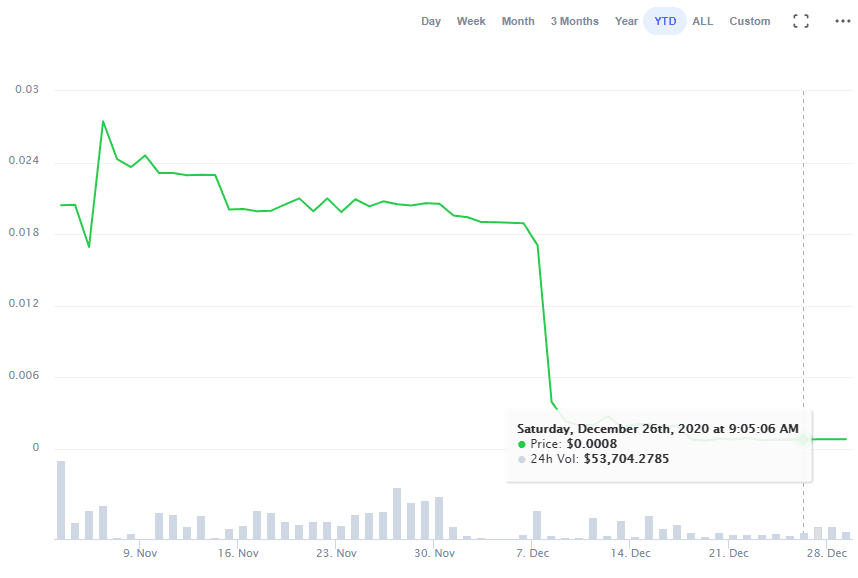Click the 28. Dec x-axis label

tap(828, 553)
